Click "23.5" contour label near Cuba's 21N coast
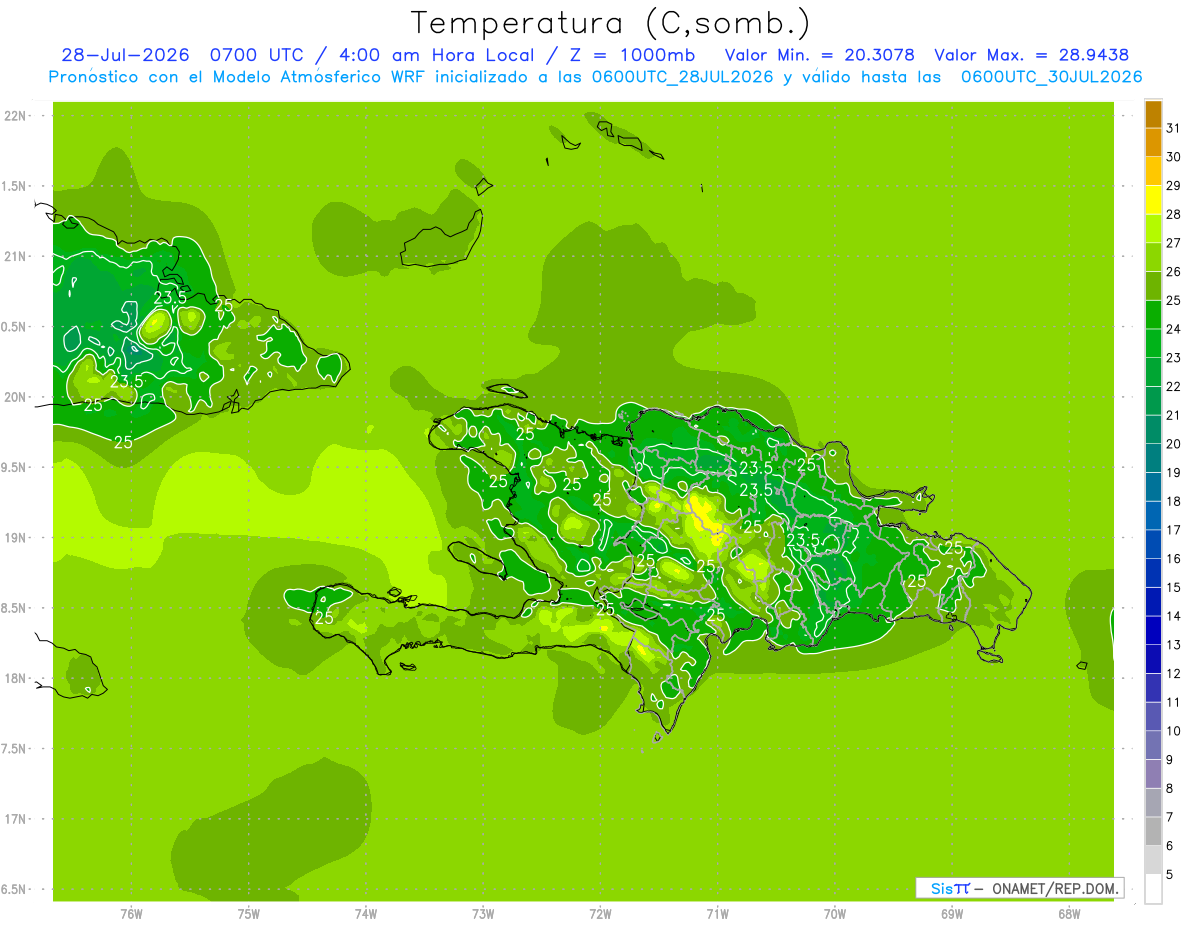Image resolution: width=1200 pixels, height=927 pixels. coord(170,297)
